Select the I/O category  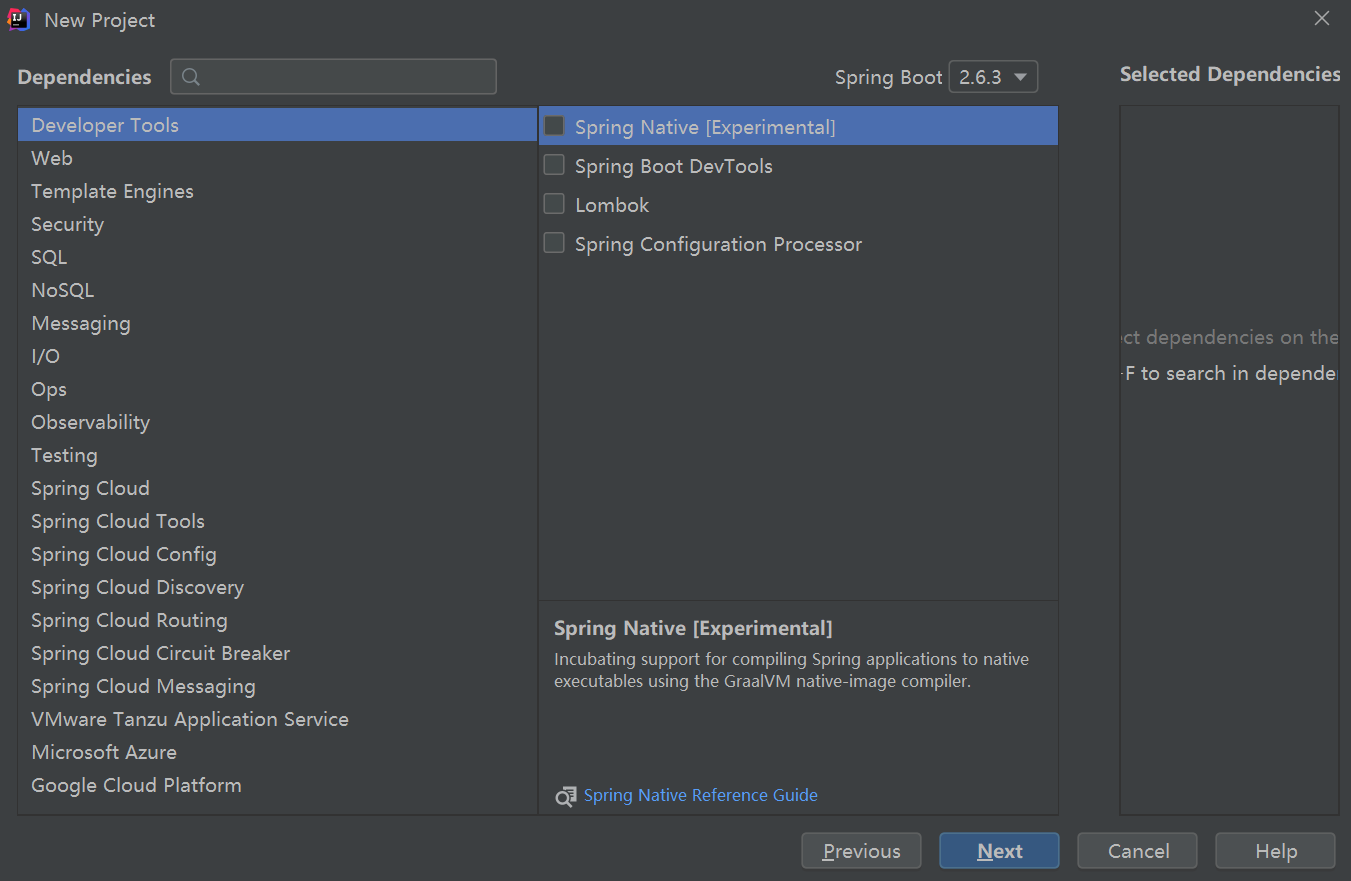pyautogui.click(x=278, y=356)
